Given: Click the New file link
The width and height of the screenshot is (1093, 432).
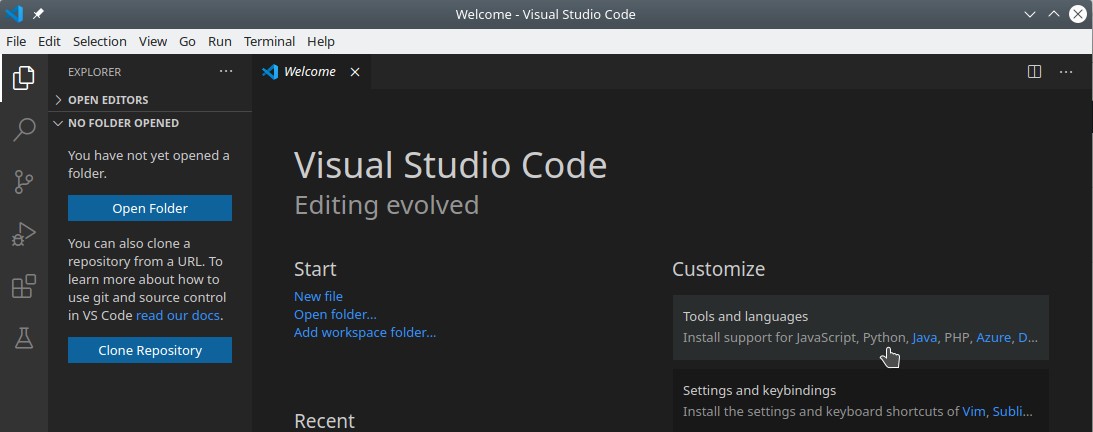Looking at the screenshot, I should (319, 296).
